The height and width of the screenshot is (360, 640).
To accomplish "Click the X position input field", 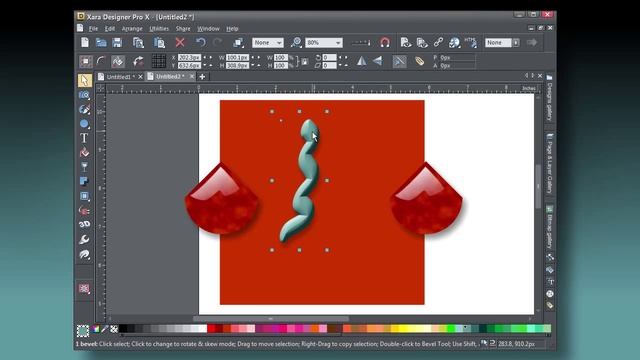I will click(189, 58).
